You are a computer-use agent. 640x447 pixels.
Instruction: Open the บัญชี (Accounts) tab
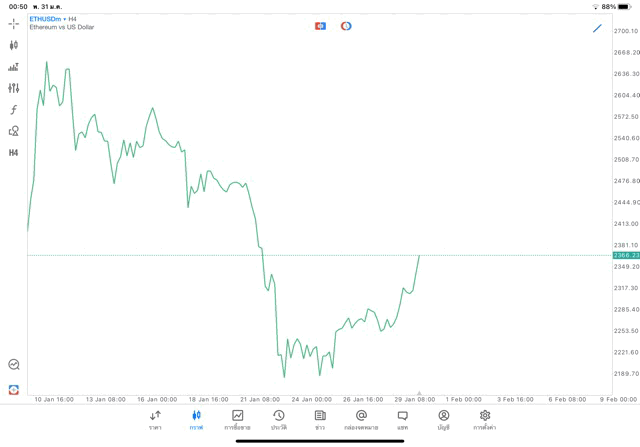[443, 420]
